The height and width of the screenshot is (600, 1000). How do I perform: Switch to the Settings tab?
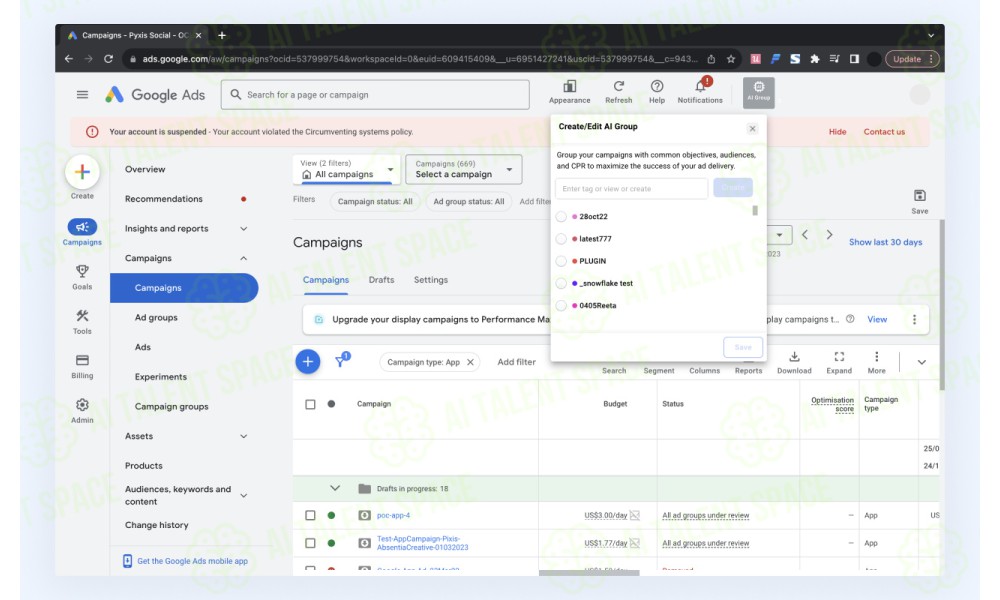430,280
